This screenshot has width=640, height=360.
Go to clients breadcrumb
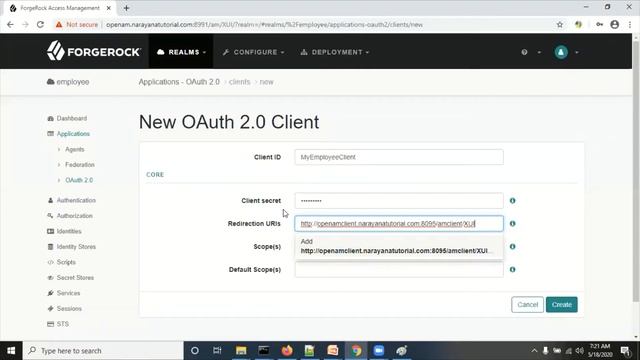pos(239,82)
